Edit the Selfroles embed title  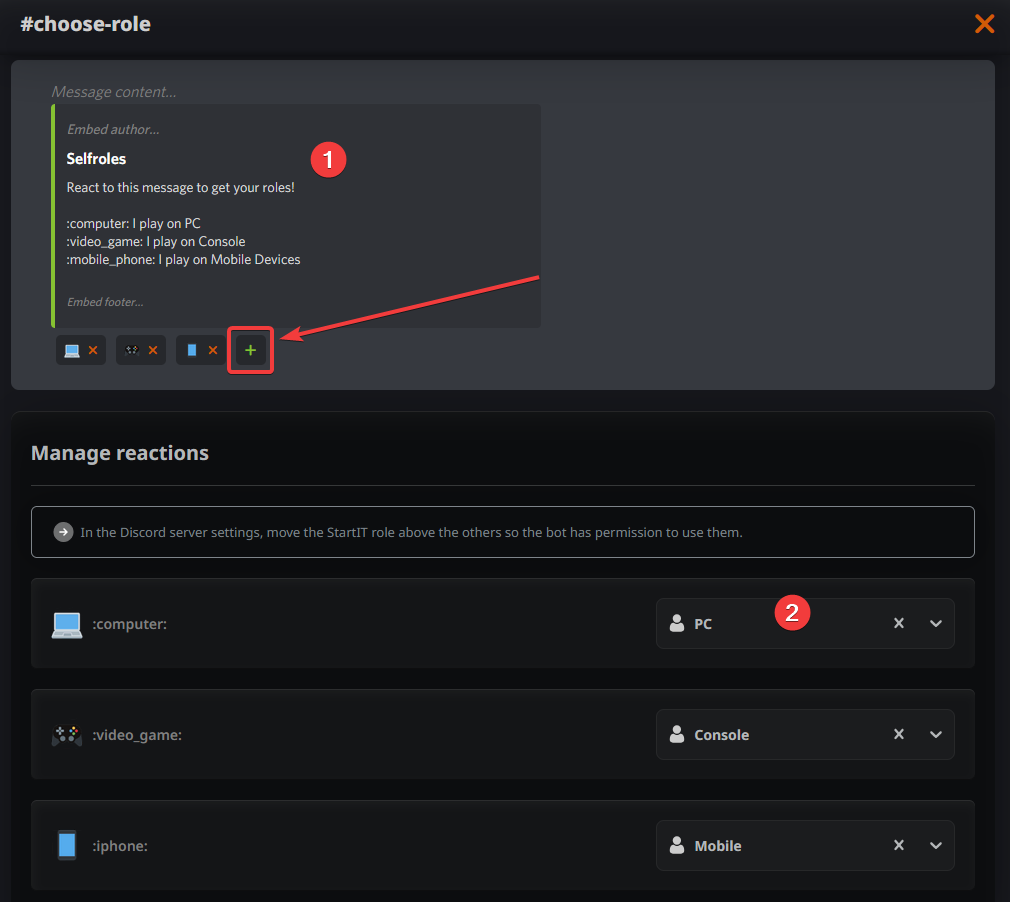(96, 159)
